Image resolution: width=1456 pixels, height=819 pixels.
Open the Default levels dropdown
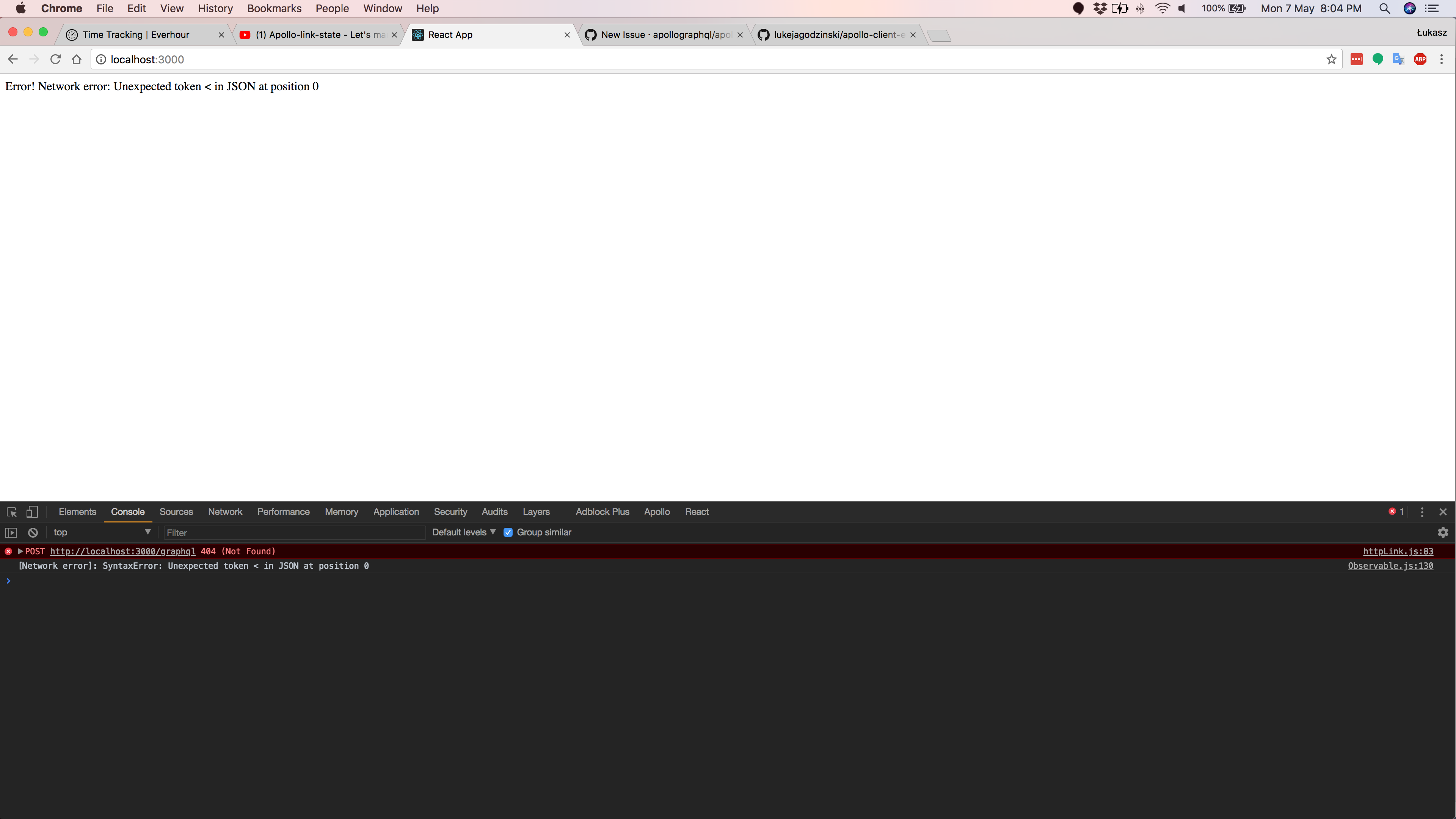click(x=462, y=532)
